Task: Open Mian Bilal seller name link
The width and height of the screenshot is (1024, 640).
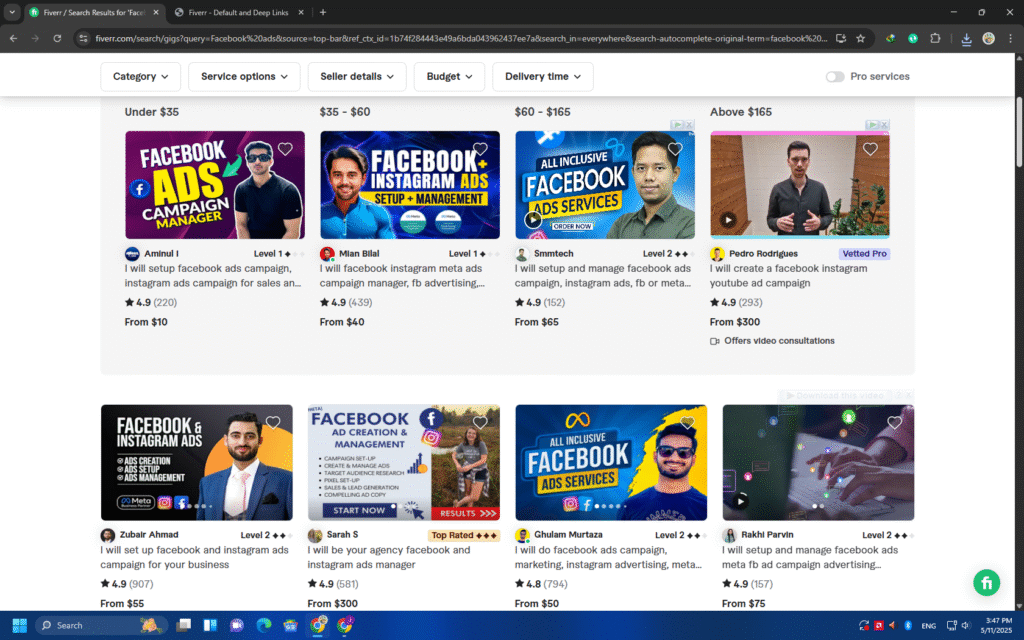Action: point(359,253)
